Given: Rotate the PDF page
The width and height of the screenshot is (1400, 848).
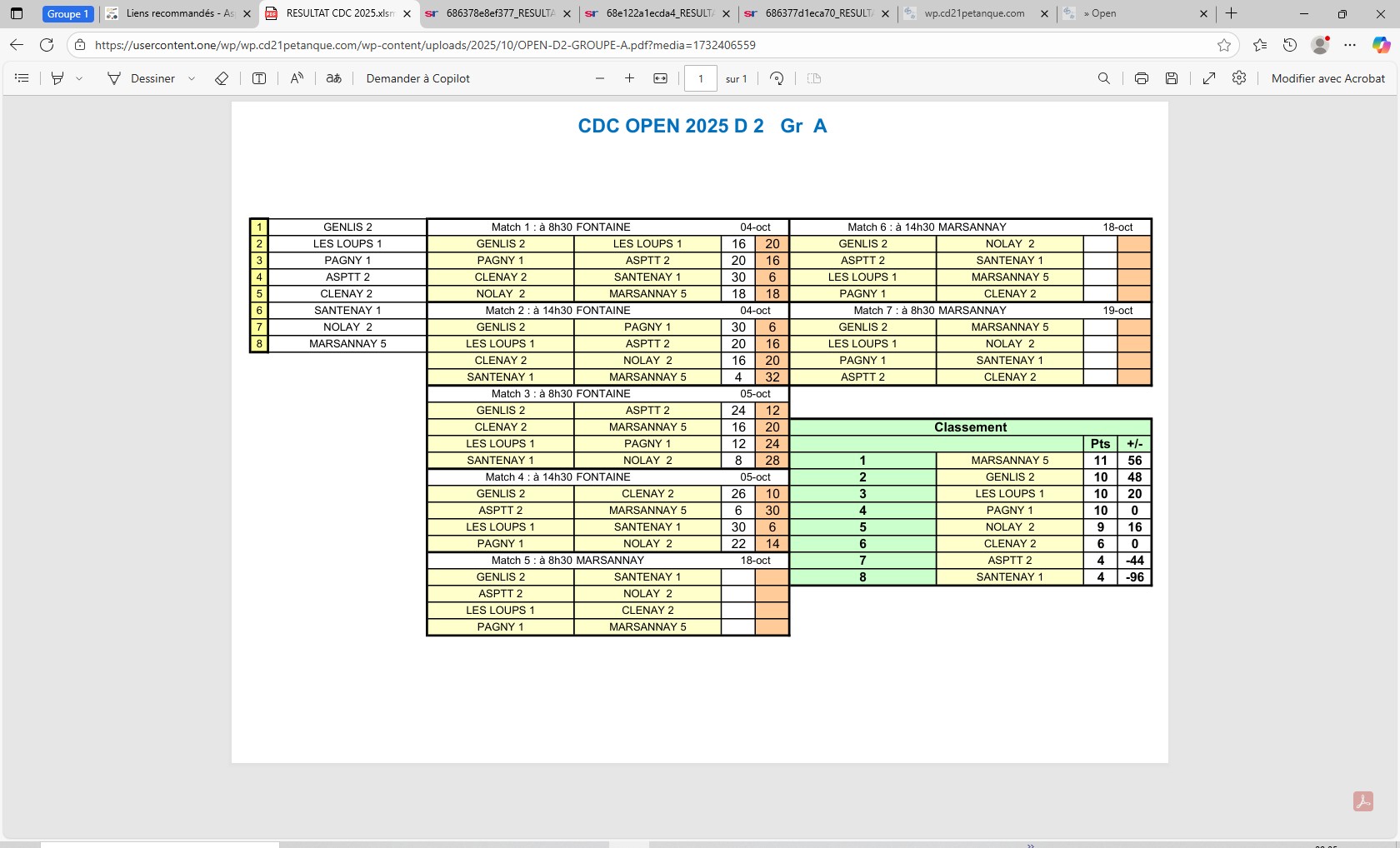Looking at the screenshot, I should pos(777,78).
